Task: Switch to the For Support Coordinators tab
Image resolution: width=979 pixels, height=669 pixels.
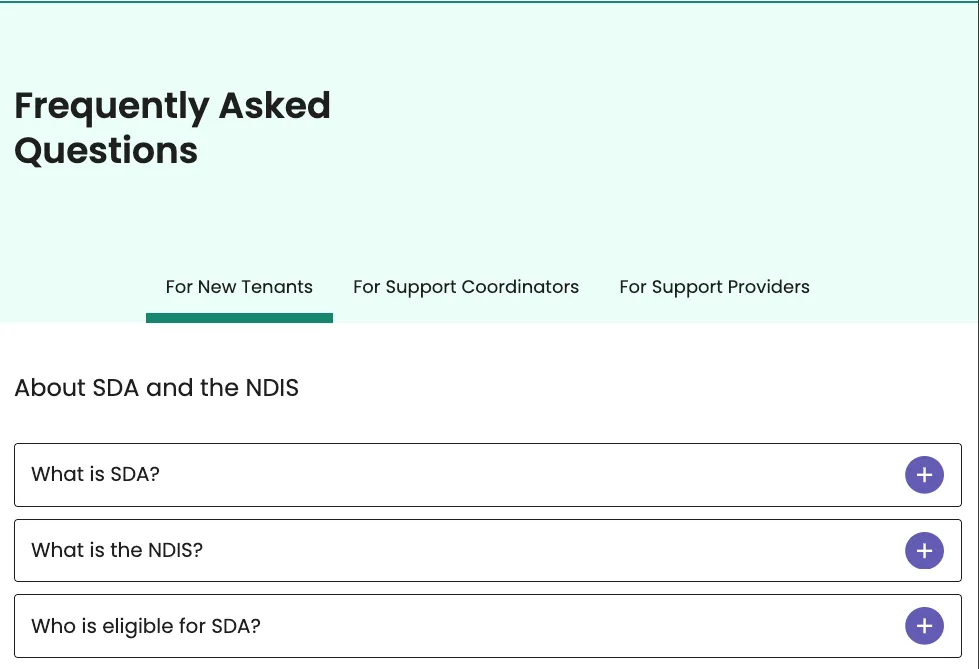Action: click(466, 287)
